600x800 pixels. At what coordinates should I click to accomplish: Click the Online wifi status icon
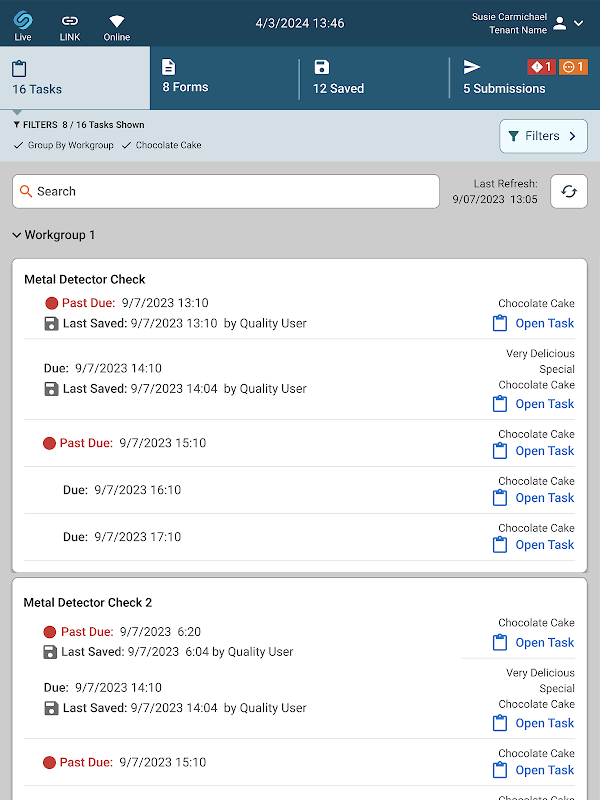click(x=117, y=21)
